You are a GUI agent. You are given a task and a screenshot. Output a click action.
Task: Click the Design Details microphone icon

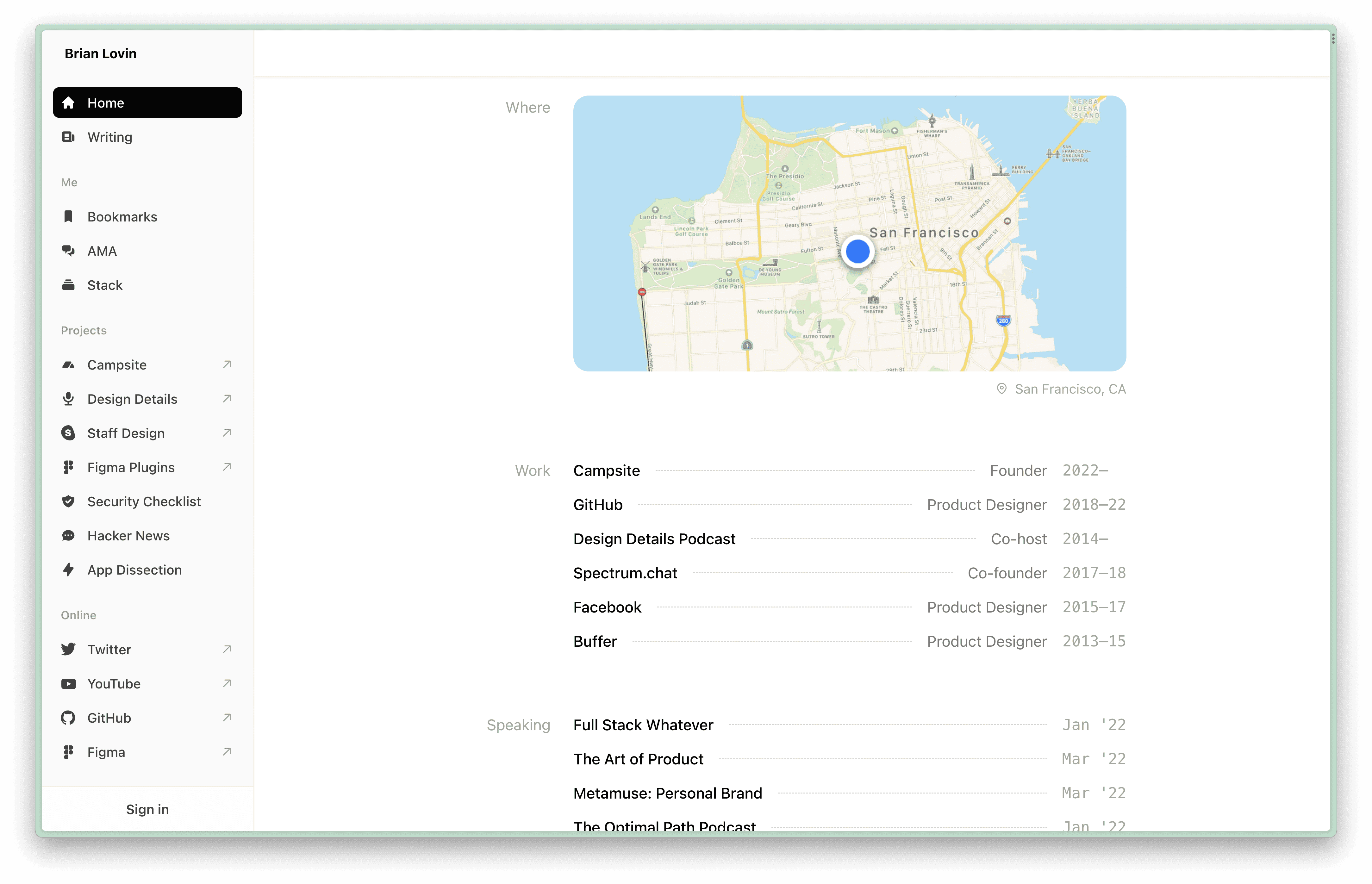point(68,399)
